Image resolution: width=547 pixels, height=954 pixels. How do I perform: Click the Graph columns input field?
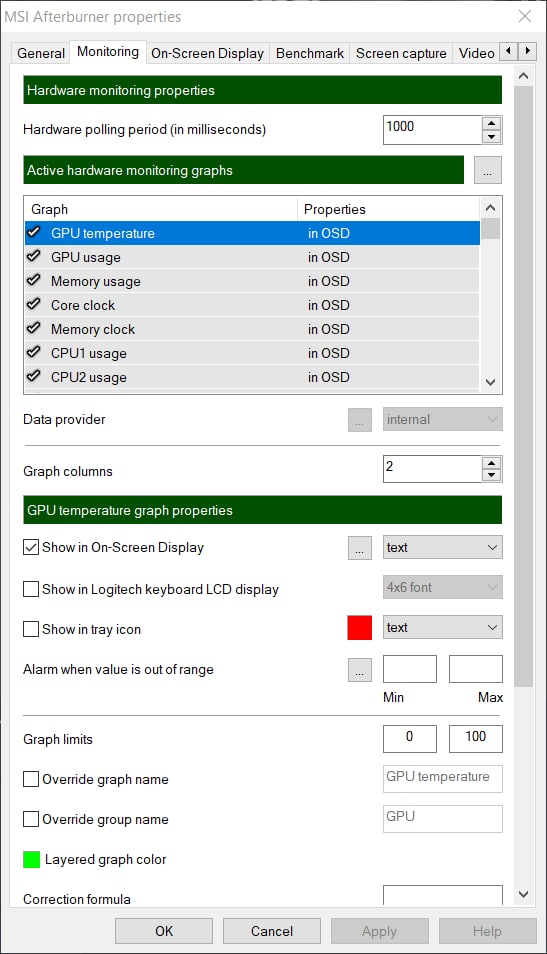pyautogui.click(x=433, y=469)
